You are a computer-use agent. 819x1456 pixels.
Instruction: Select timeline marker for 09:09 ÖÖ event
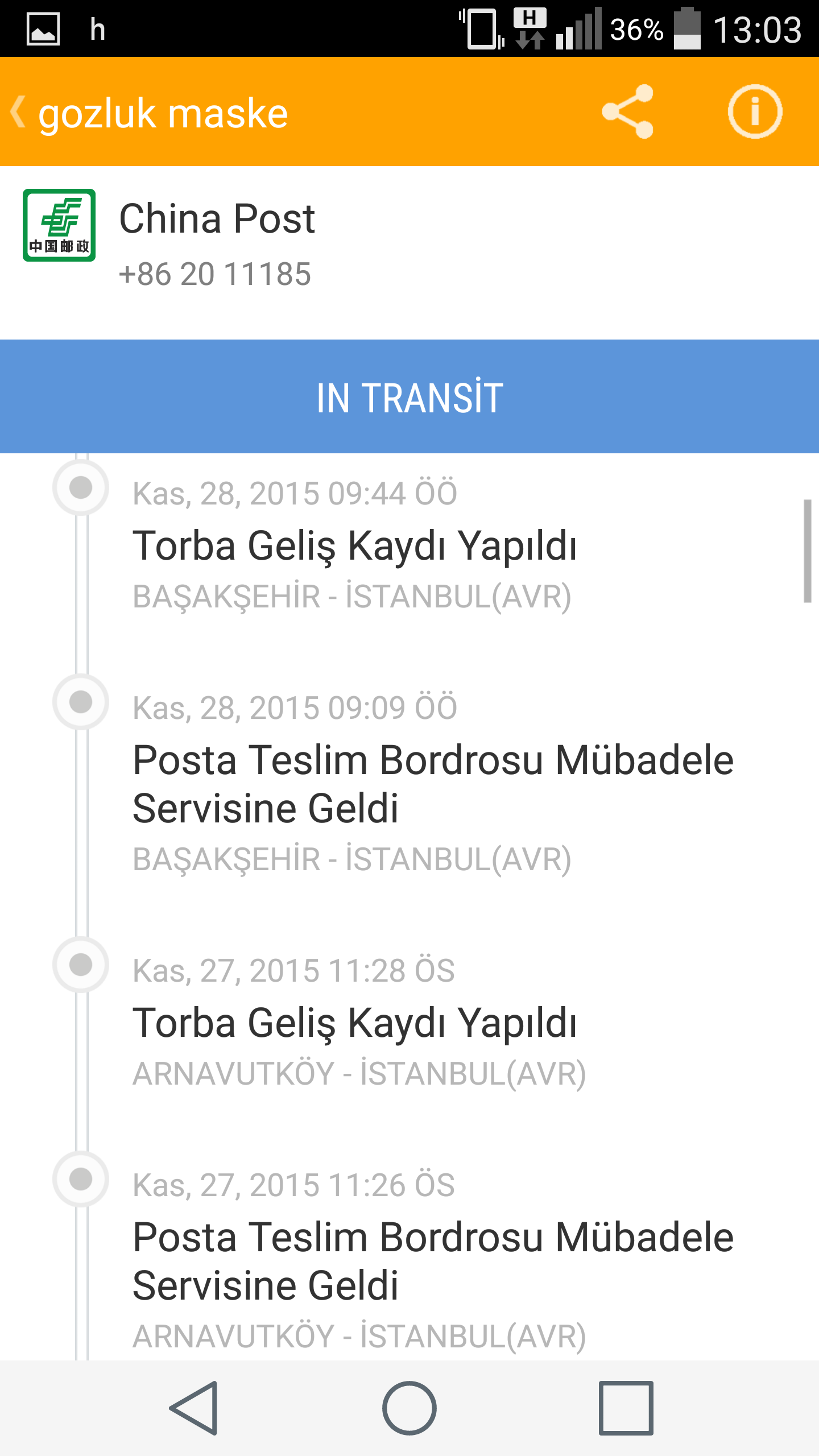click(x=81, y=702)
